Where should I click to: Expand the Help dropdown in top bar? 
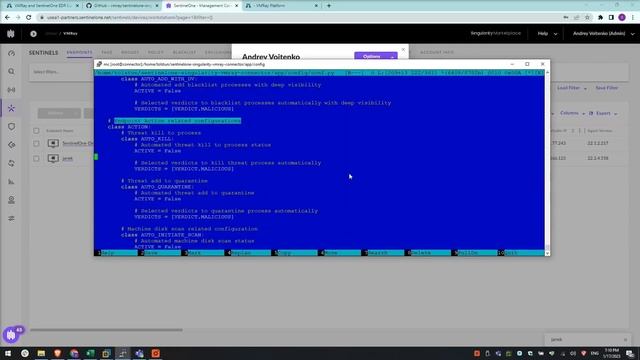point(547,33)
